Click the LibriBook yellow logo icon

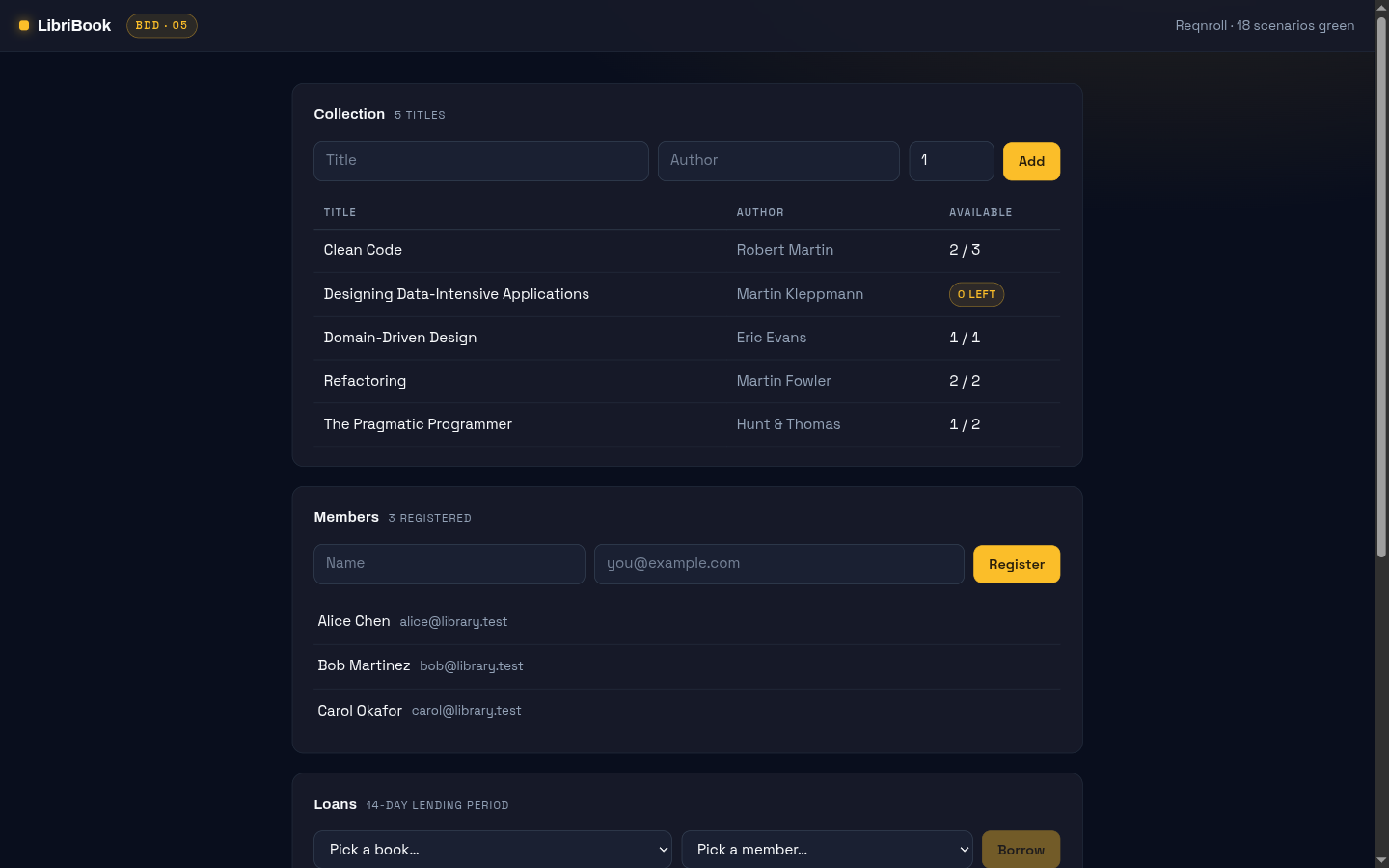[x=24, y=26]
